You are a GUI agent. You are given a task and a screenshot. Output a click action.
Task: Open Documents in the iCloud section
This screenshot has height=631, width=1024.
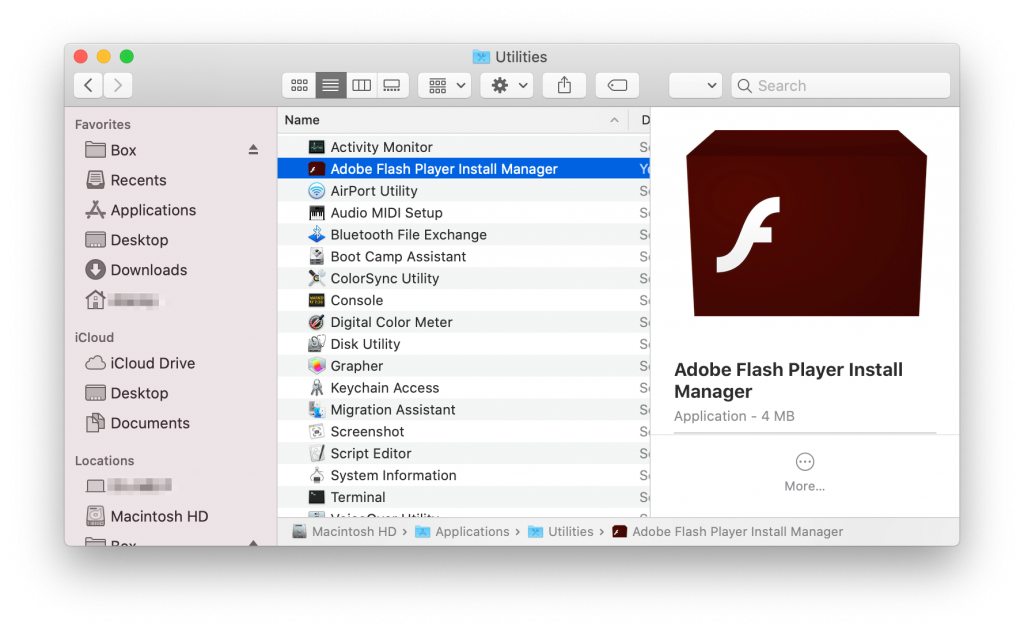pos(138,423)
